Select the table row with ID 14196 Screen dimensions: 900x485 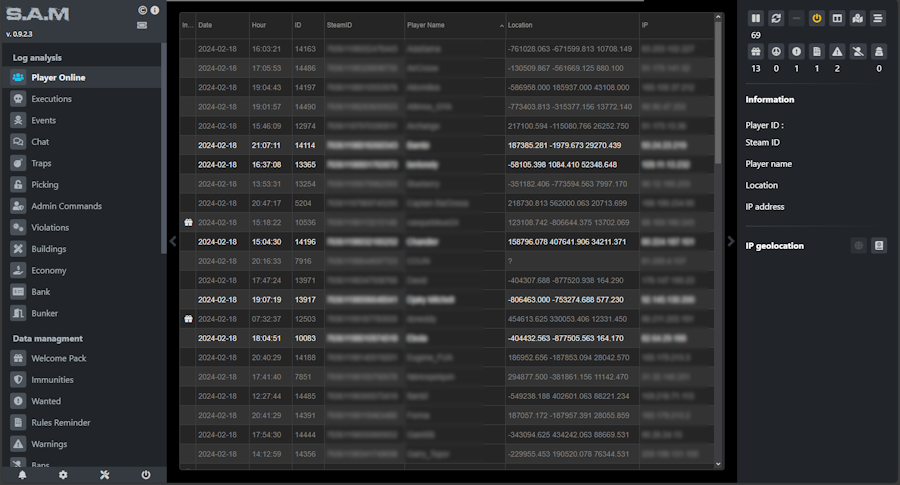[x=450, y=241]
